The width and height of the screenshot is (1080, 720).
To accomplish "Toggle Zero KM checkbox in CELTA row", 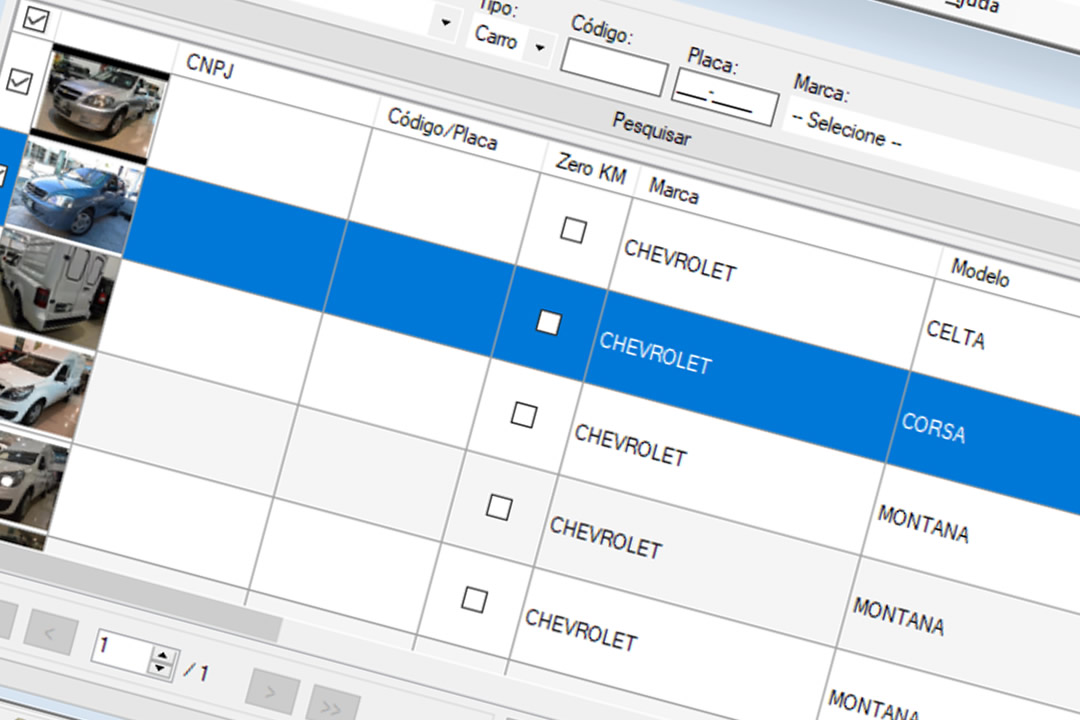I will [x=573, y=230].
